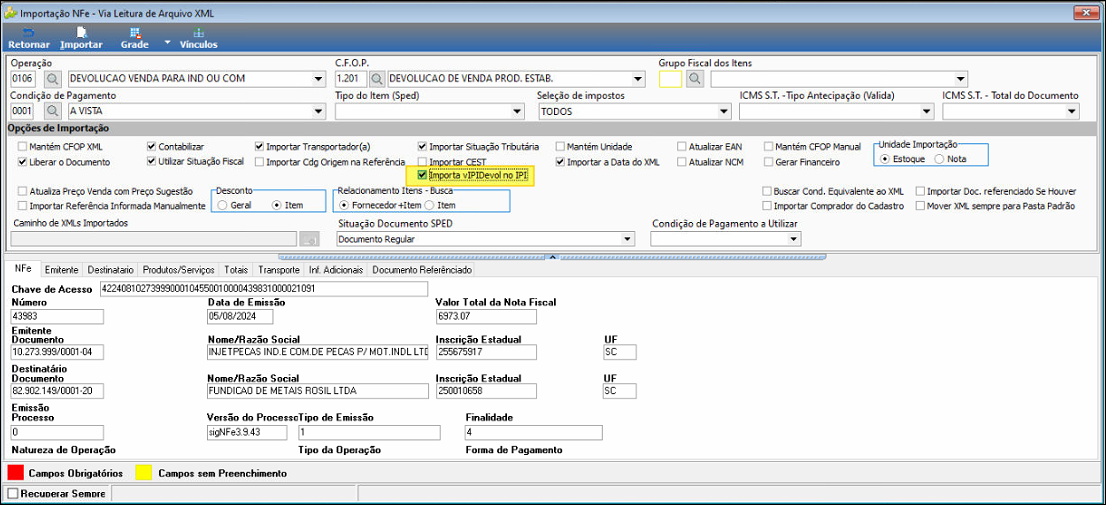Image resolution: width=1106 pixels, height=505 pixels.
Task: Enable Atualizar EAN checkbox
Action: pos(681,147)
